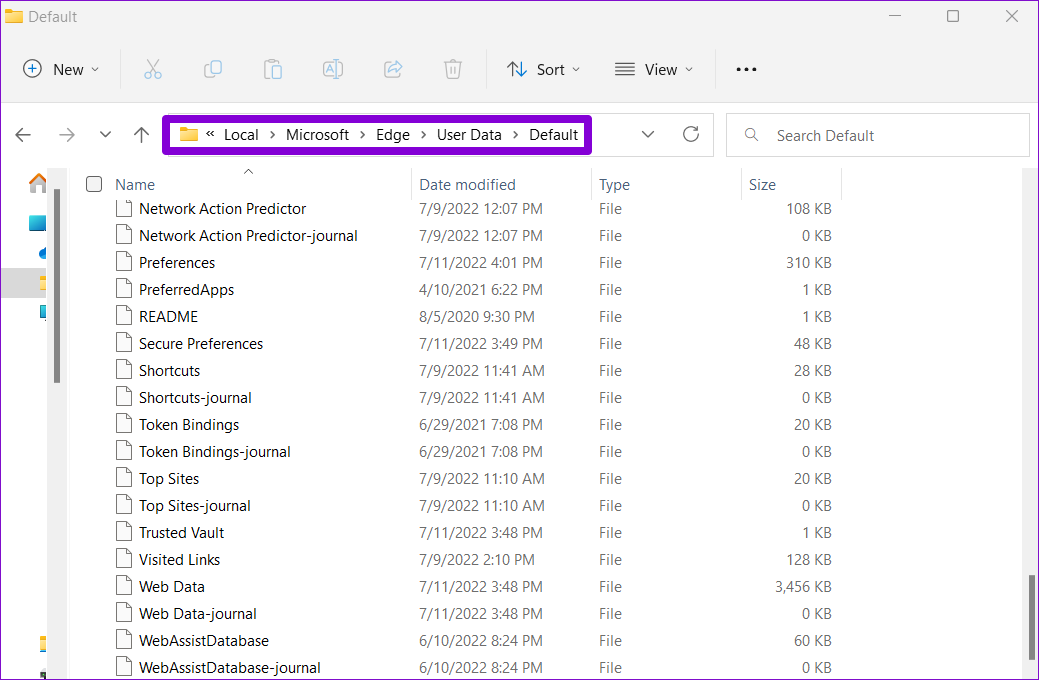Screen dimensions: 1039x680
Task: Sort files by Date modified column
Action: click(x=467, y=184)
